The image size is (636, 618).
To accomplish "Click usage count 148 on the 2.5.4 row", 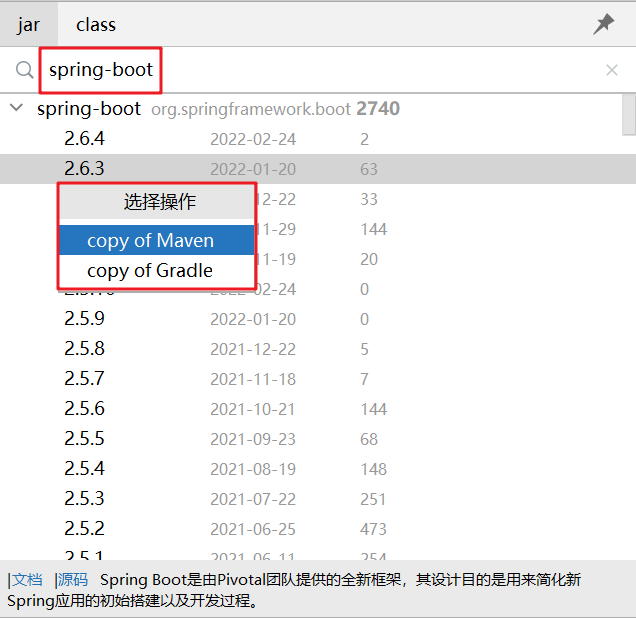I will pos(373,470).
